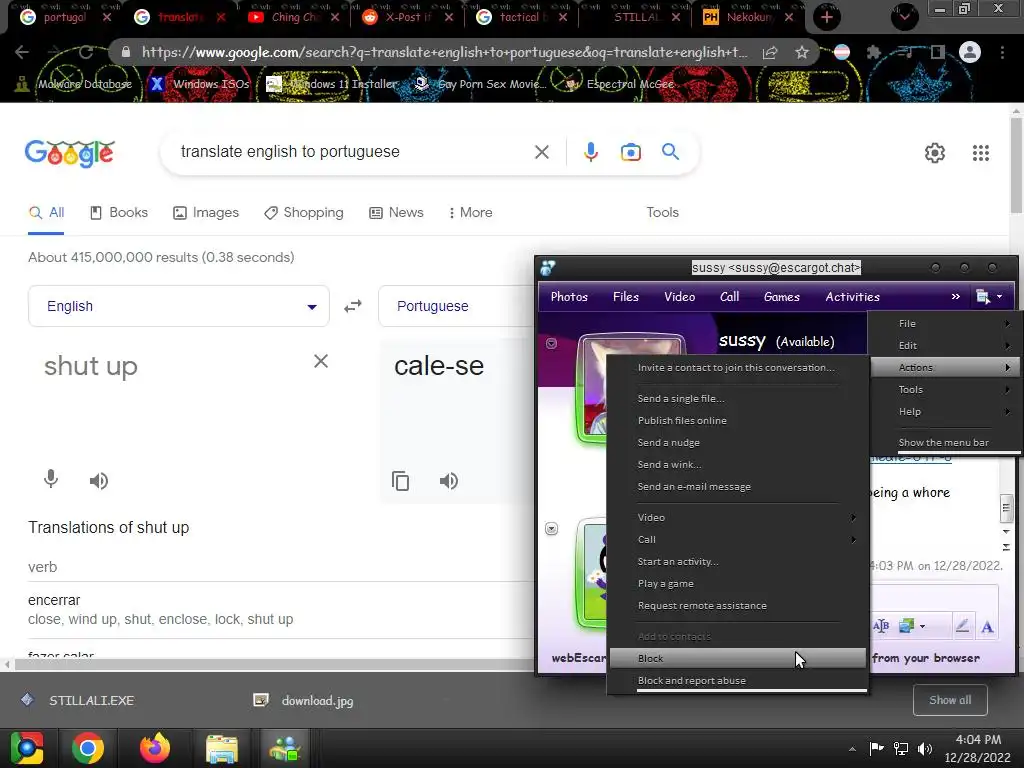Image resolution: width=1024 pixels, height=768 pixels.
Task: Open File Explorer from taskbar
Action: [221, 748]
